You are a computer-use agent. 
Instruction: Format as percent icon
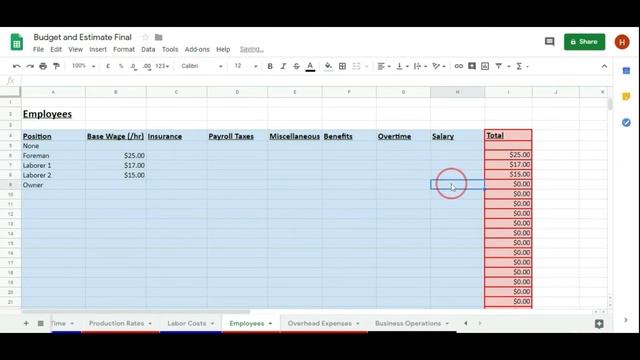point(121,66)
